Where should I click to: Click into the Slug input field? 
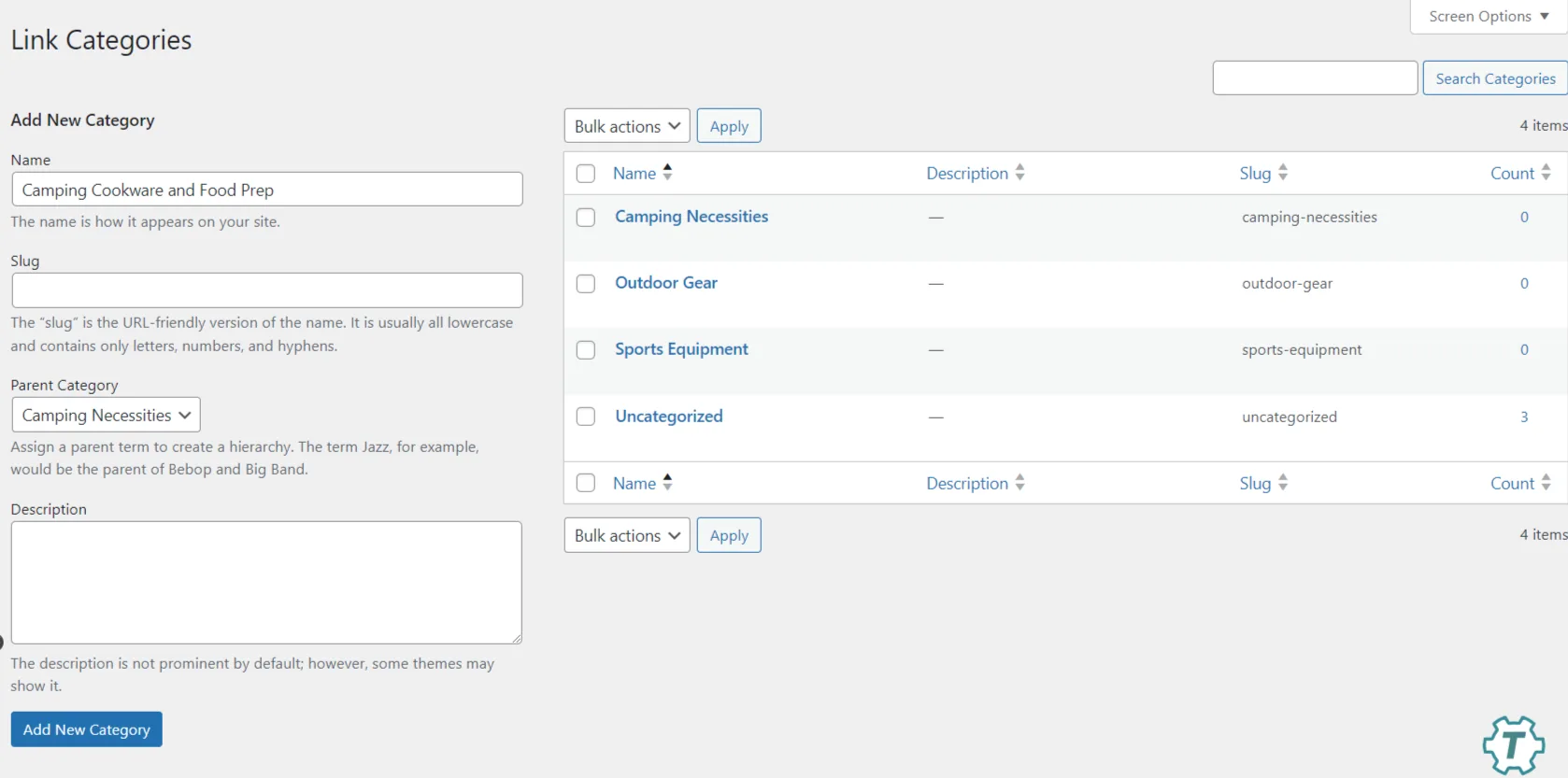(x=266, y=290)
